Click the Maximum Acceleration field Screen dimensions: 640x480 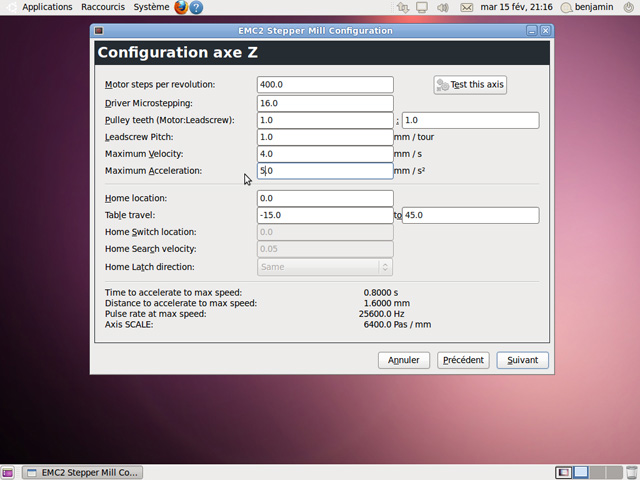(325, 171)
